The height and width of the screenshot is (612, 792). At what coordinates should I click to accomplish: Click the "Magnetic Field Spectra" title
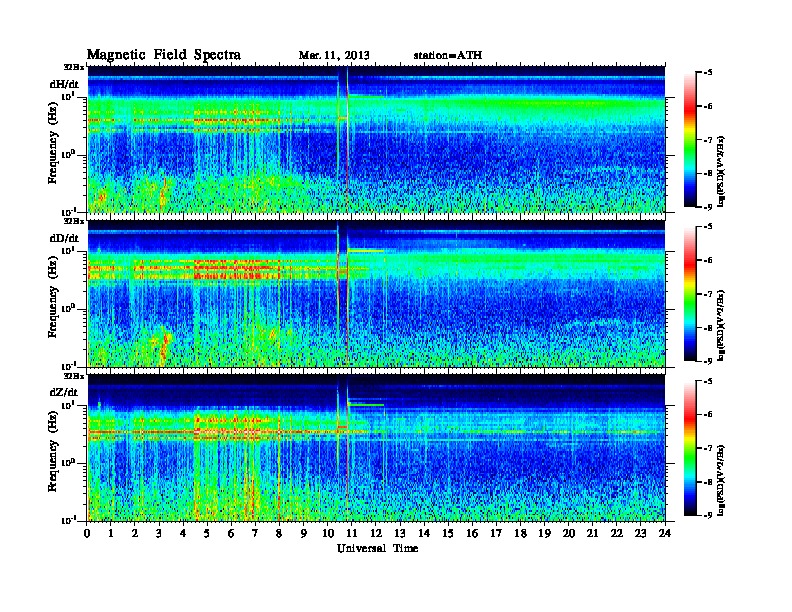point(164,55)
